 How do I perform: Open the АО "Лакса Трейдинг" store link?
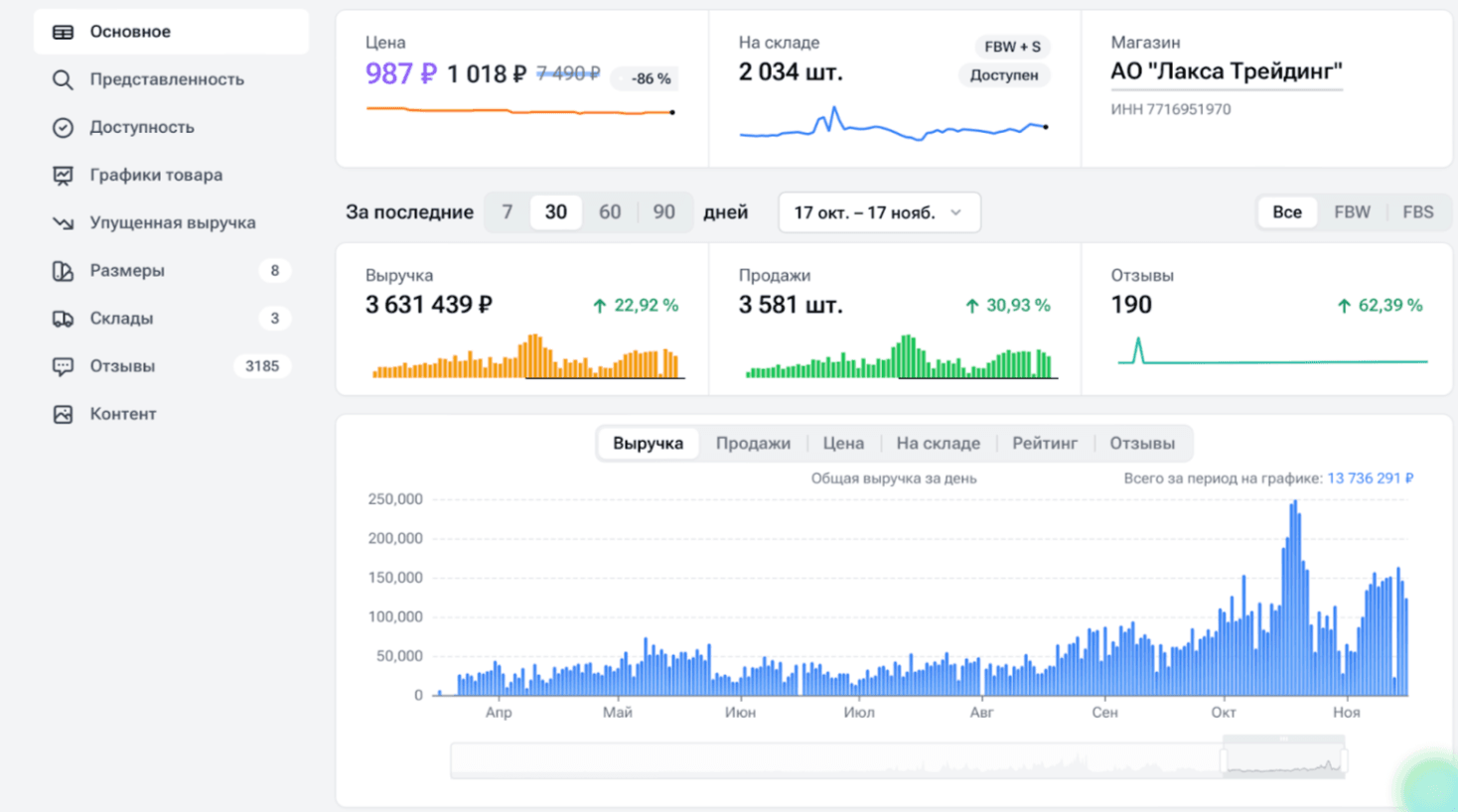(x=1227, y=71)
